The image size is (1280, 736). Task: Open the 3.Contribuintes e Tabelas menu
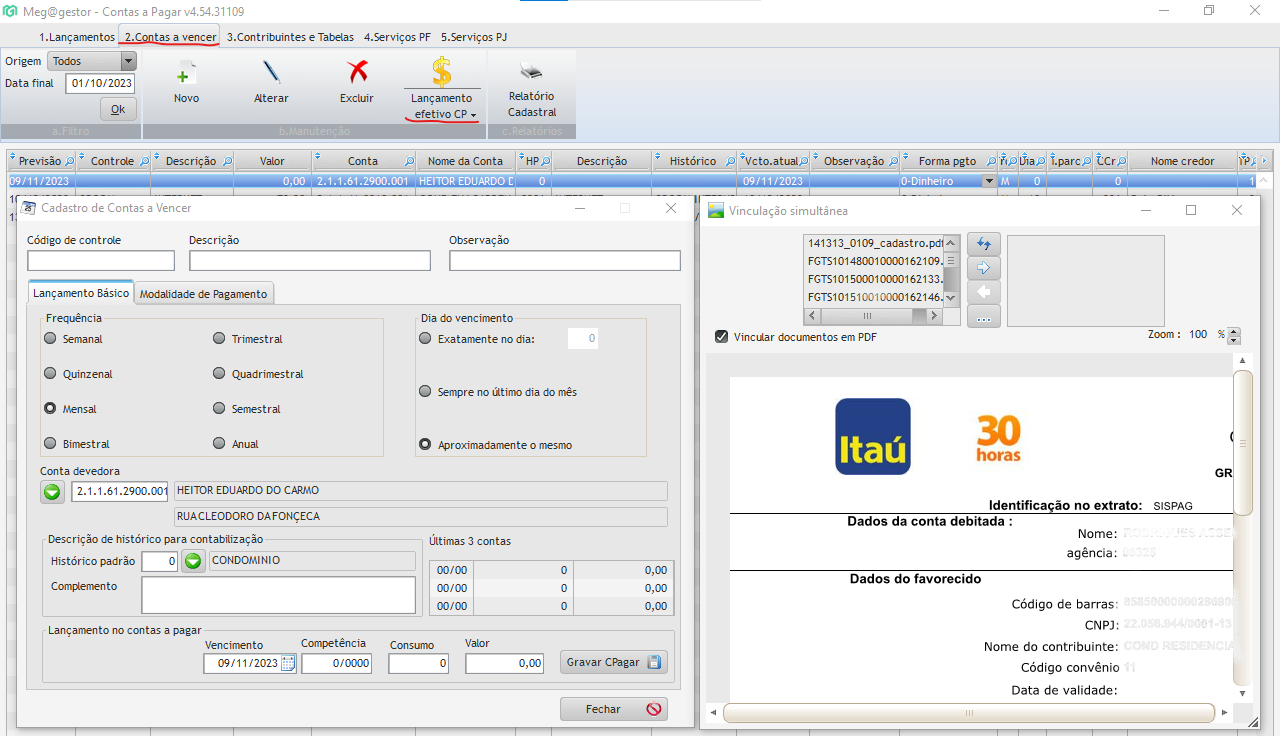[290, 37]
